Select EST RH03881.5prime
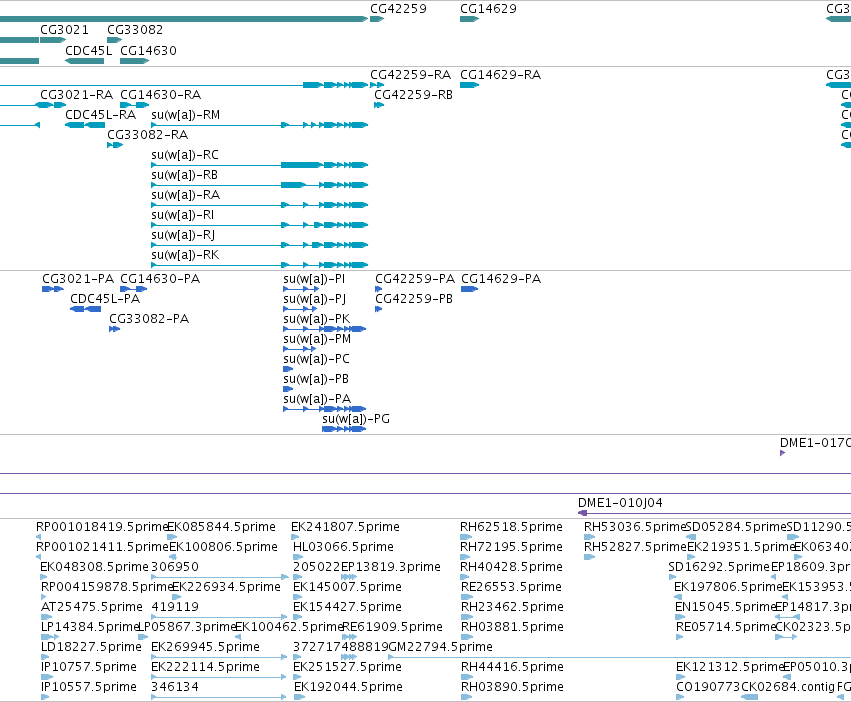 [512, 627]
